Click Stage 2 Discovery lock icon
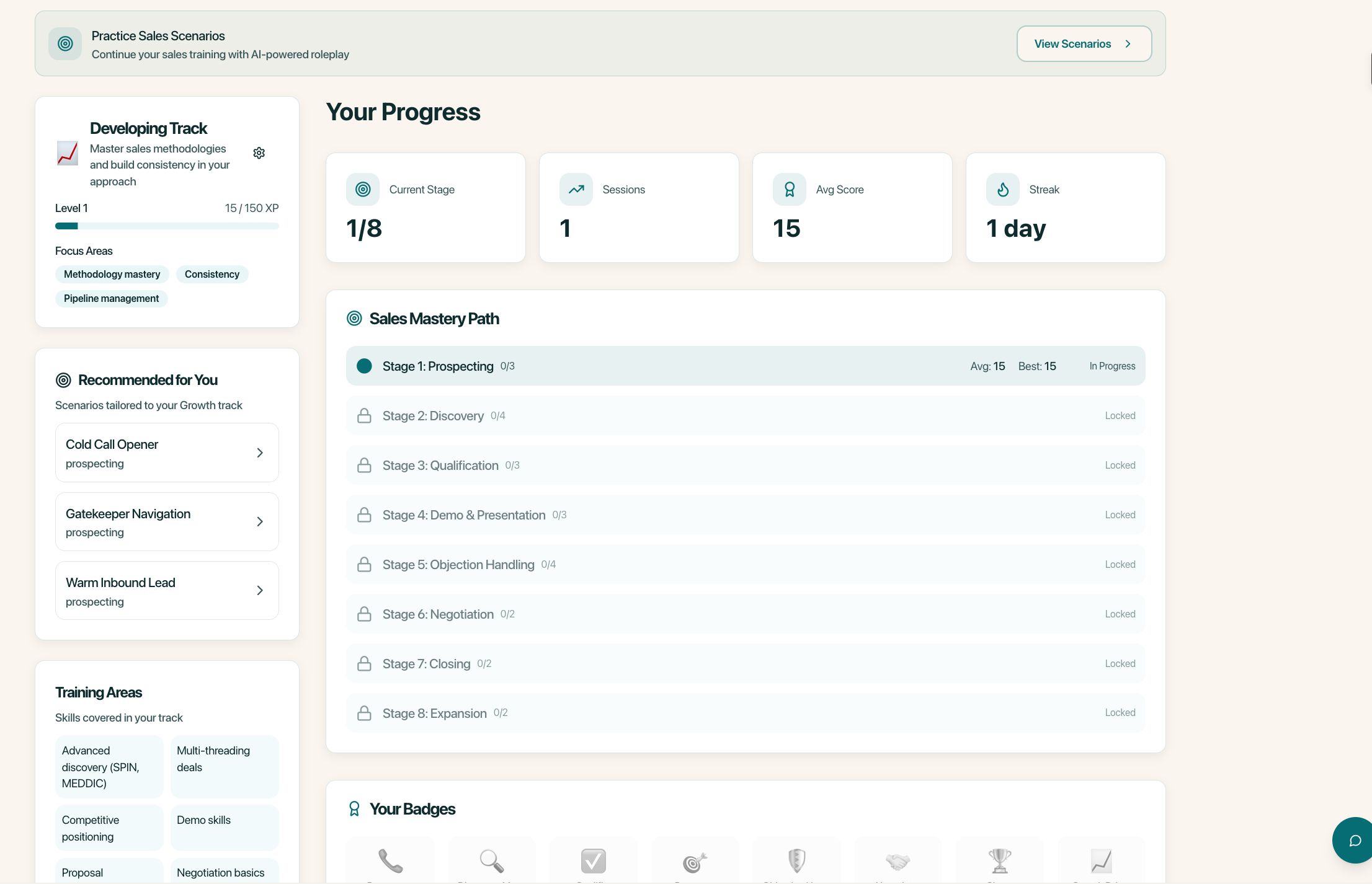Image resolution: width=1372 pixels, height=884 pixels. (365, 416)
